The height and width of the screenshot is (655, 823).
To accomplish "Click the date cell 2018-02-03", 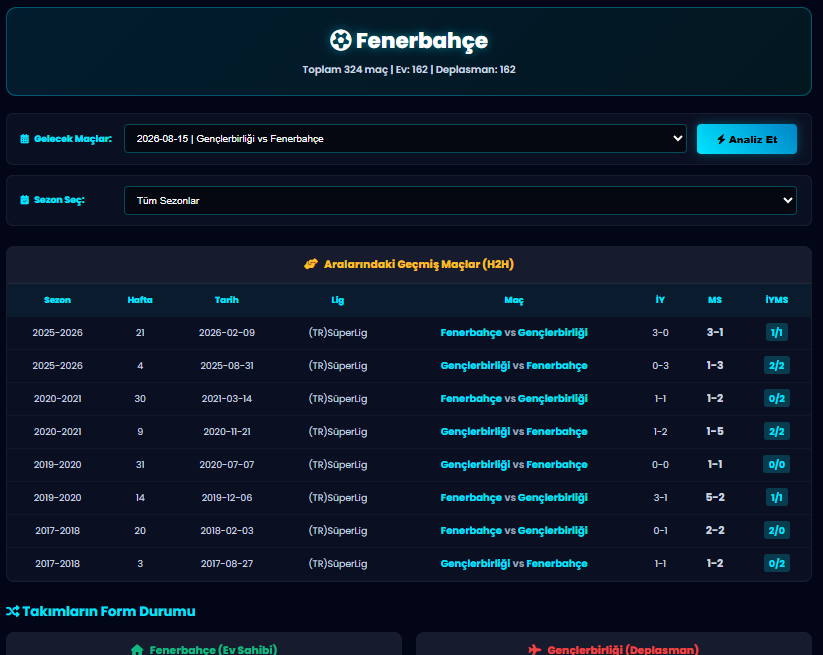I will pyautogui.click(x=227, y=531).
